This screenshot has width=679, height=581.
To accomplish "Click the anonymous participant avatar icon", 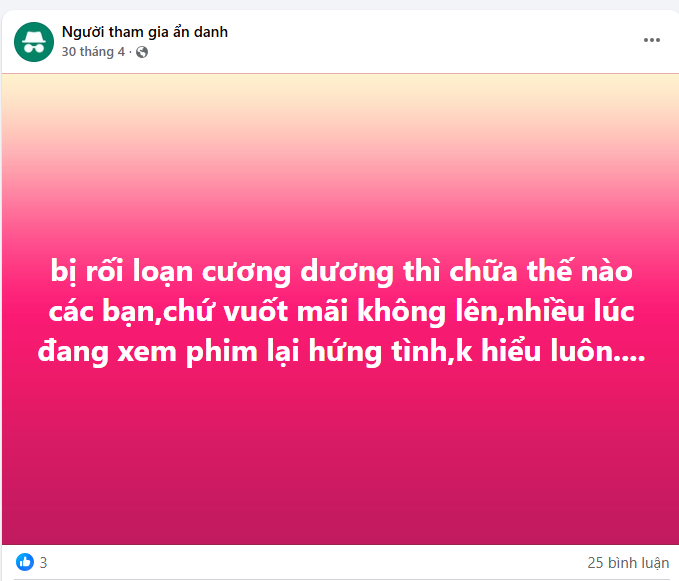I will click(x=34, y=42).
